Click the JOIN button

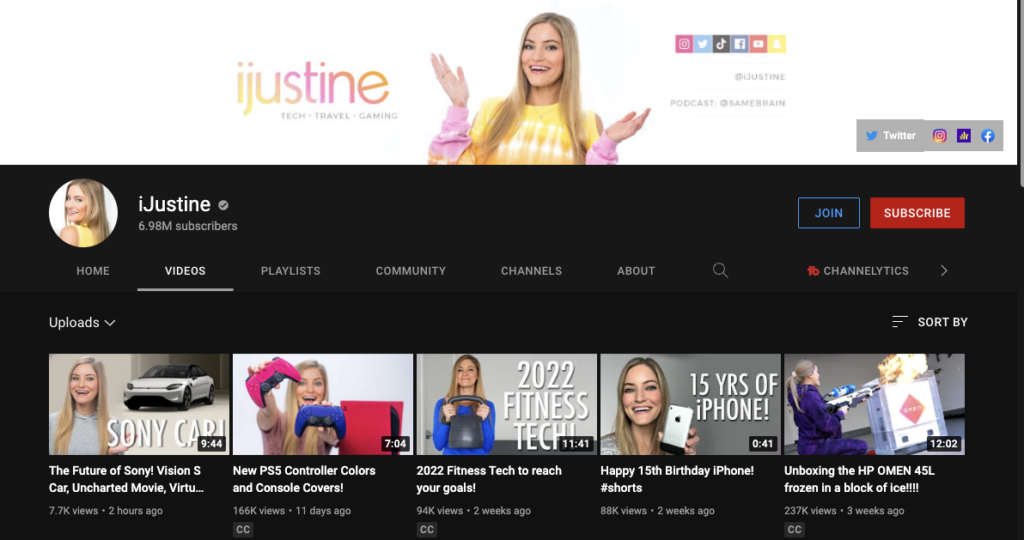pos(829,213)
